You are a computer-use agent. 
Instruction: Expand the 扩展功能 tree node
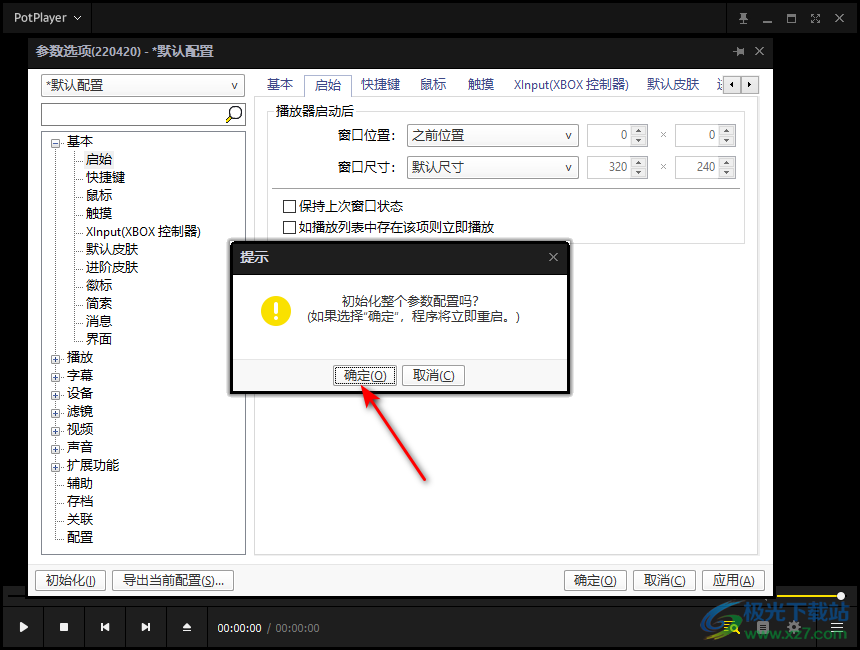click(x=55, y=467)
